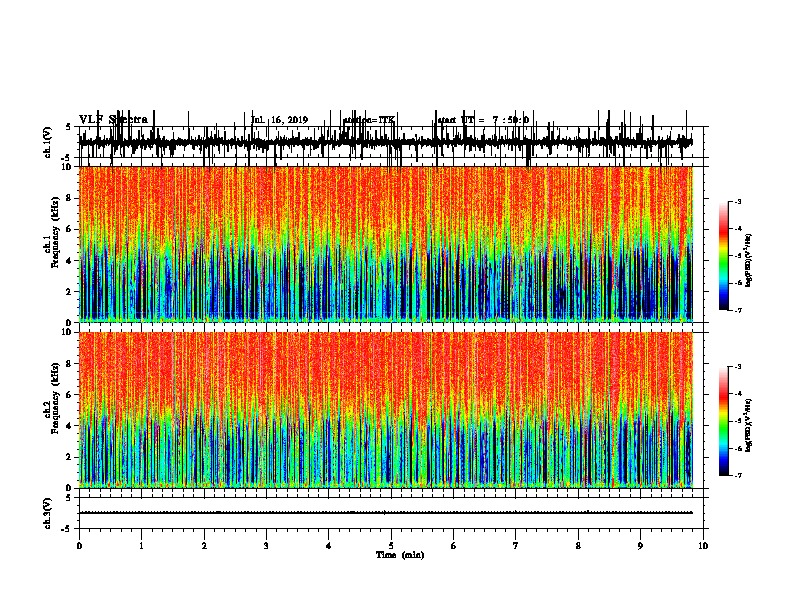Click the "ch.1(V)" axis label

coord(48,142)
